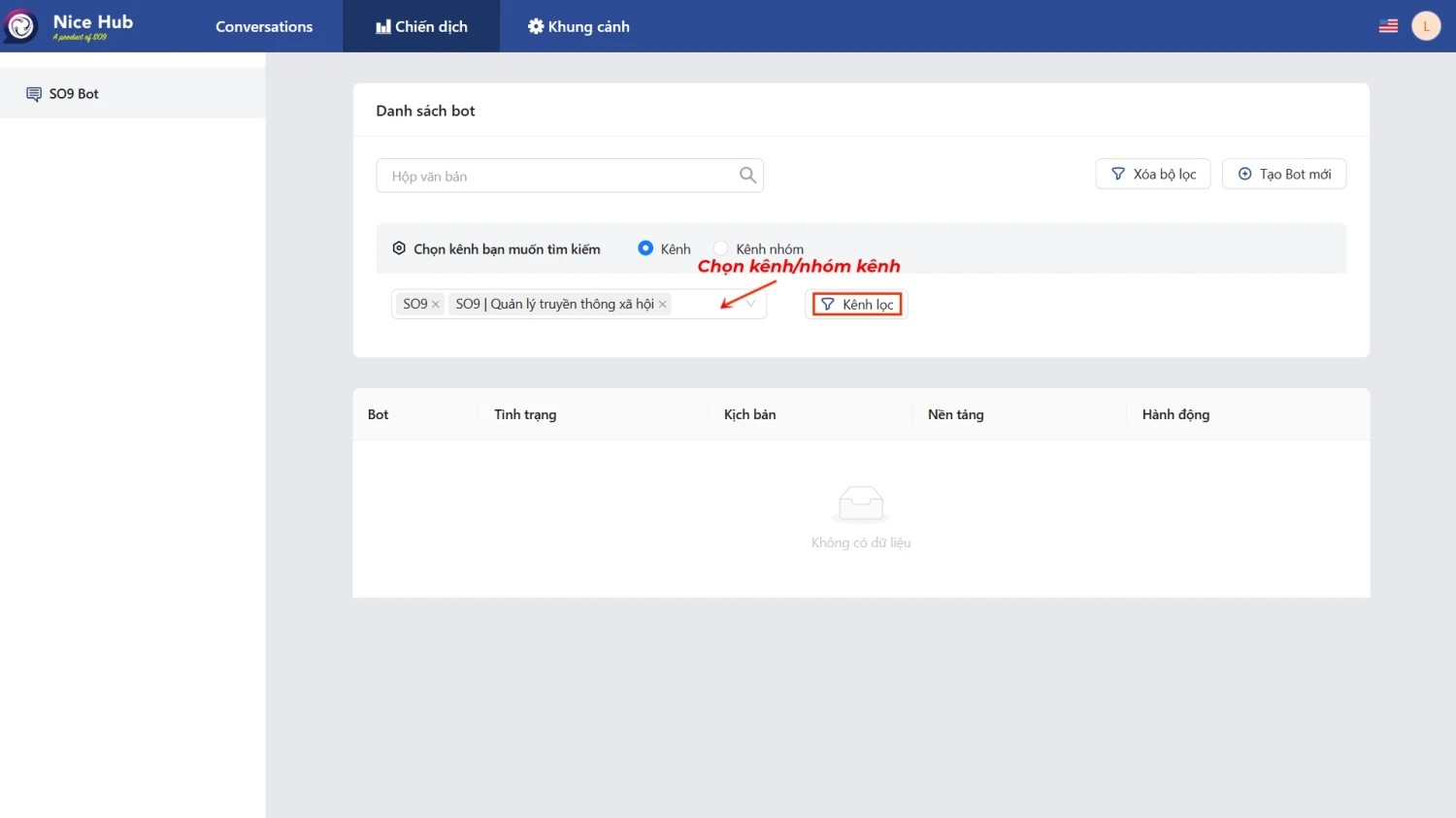Select SO9 Bot in the sidebar
The width and height of the screenshot is (1456, 818).
pyautogui.click(x=133, y=93)
